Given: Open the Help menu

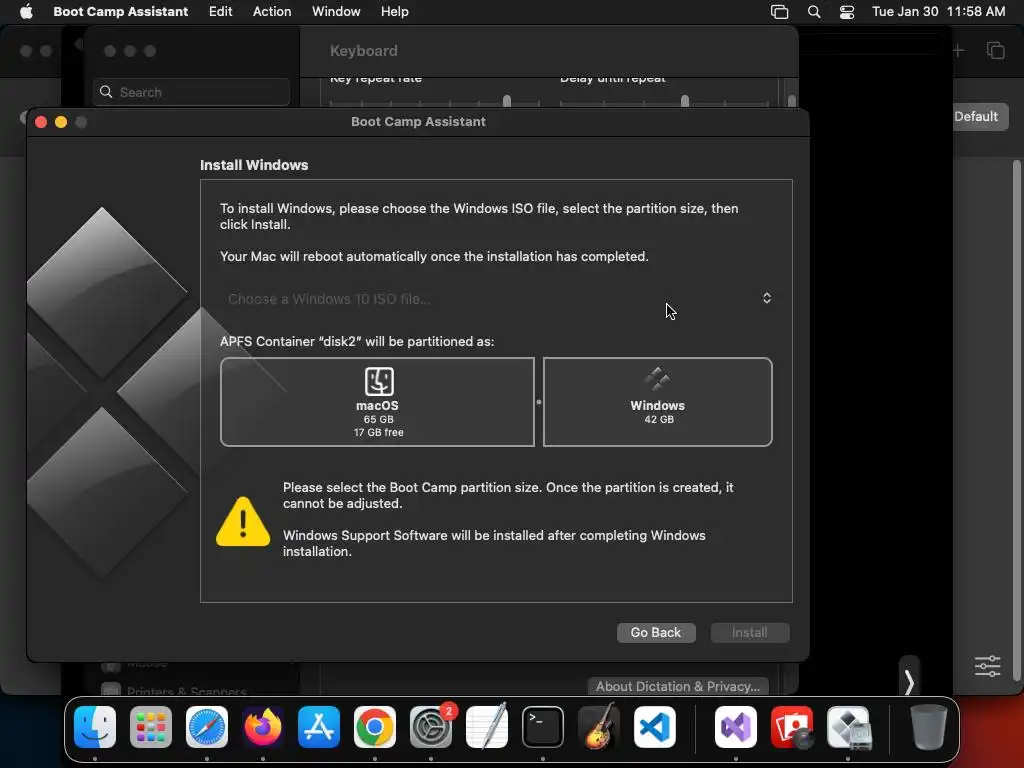Looking at the screenshot, I should (x=394, y=11).
